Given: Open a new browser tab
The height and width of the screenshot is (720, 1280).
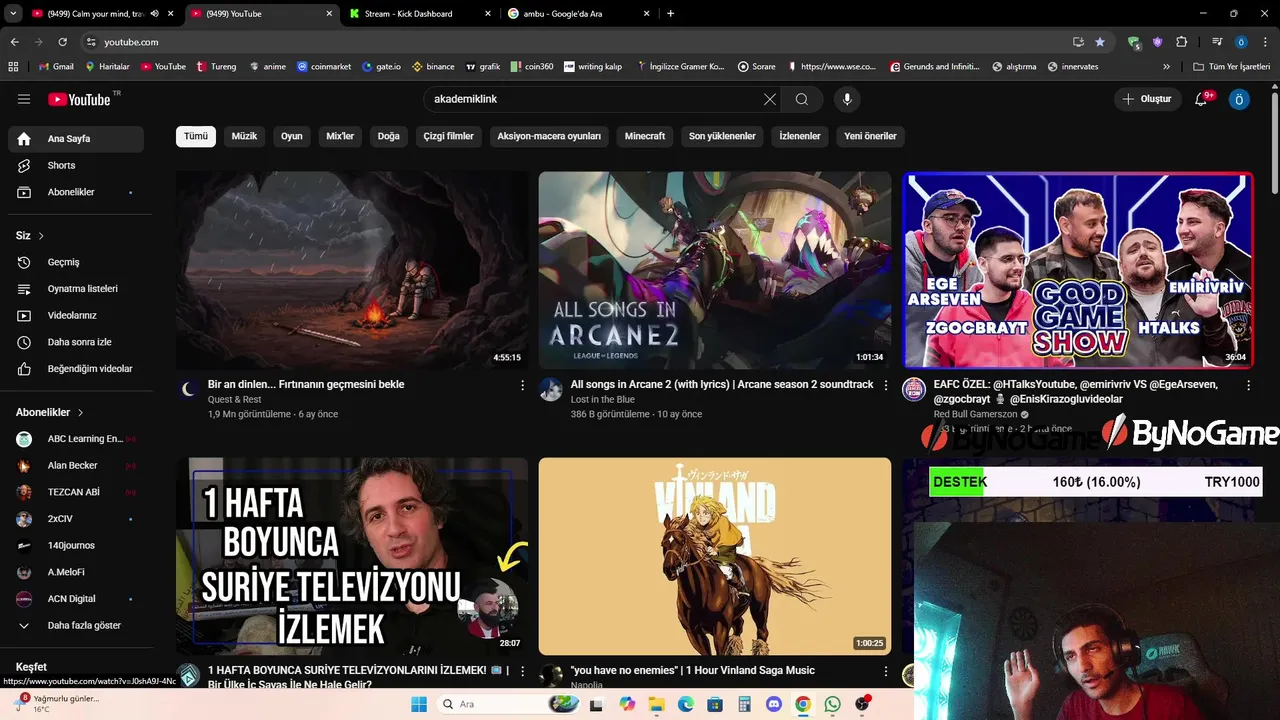Looking at the screenshot, I should click(x=670, y=14).
